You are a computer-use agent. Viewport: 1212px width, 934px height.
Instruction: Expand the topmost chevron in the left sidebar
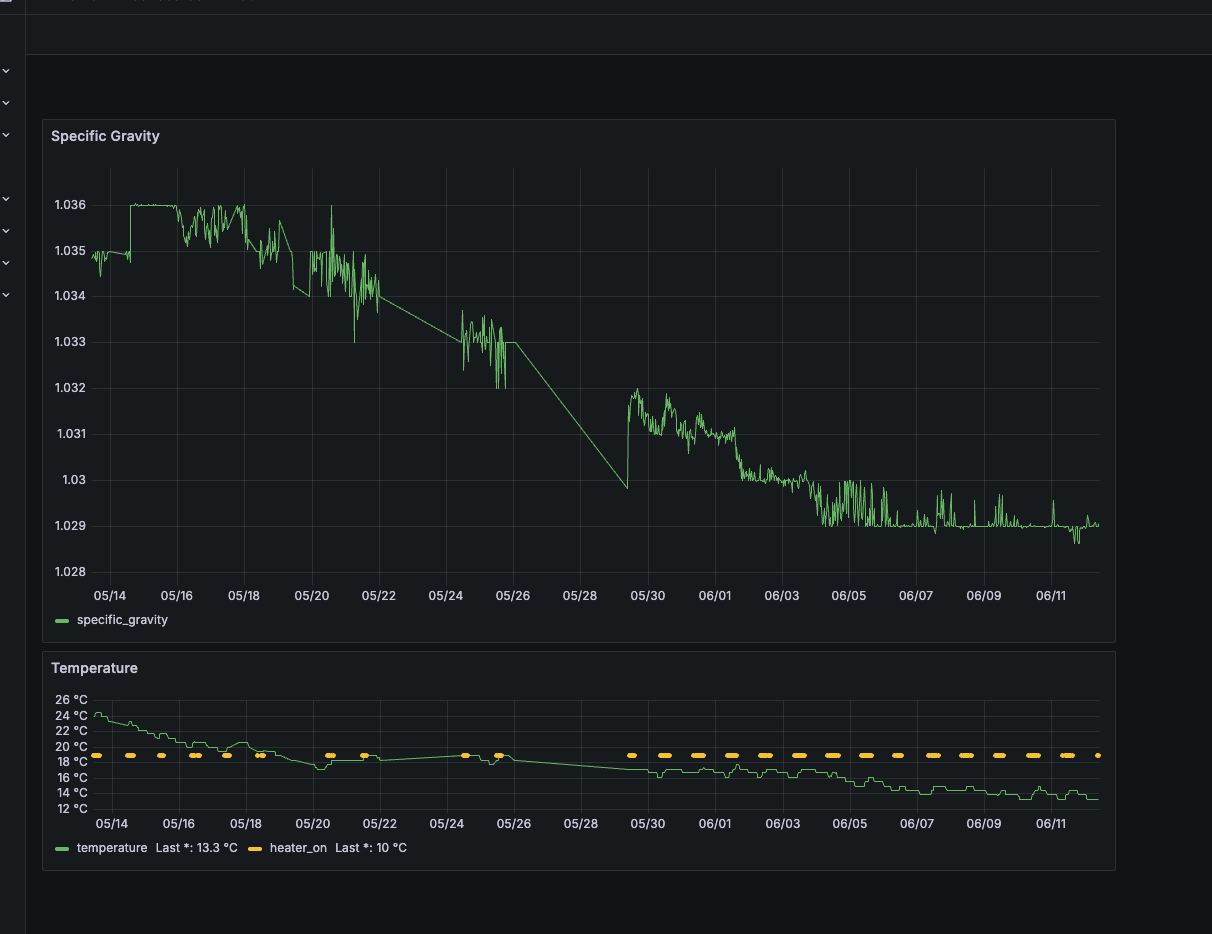pos(6,71)
